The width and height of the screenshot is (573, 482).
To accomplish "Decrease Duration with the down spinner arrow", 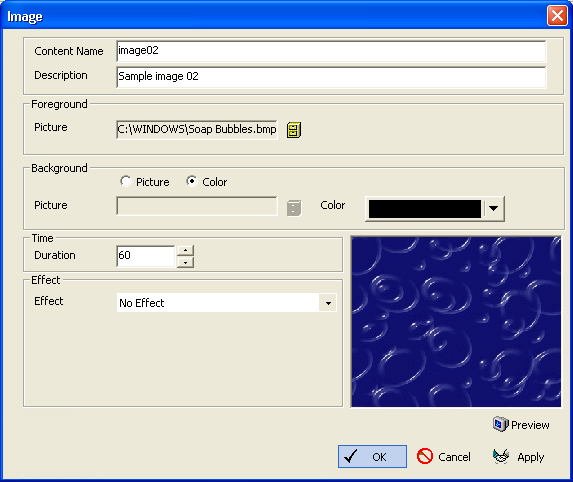I will tap(185, 262).
